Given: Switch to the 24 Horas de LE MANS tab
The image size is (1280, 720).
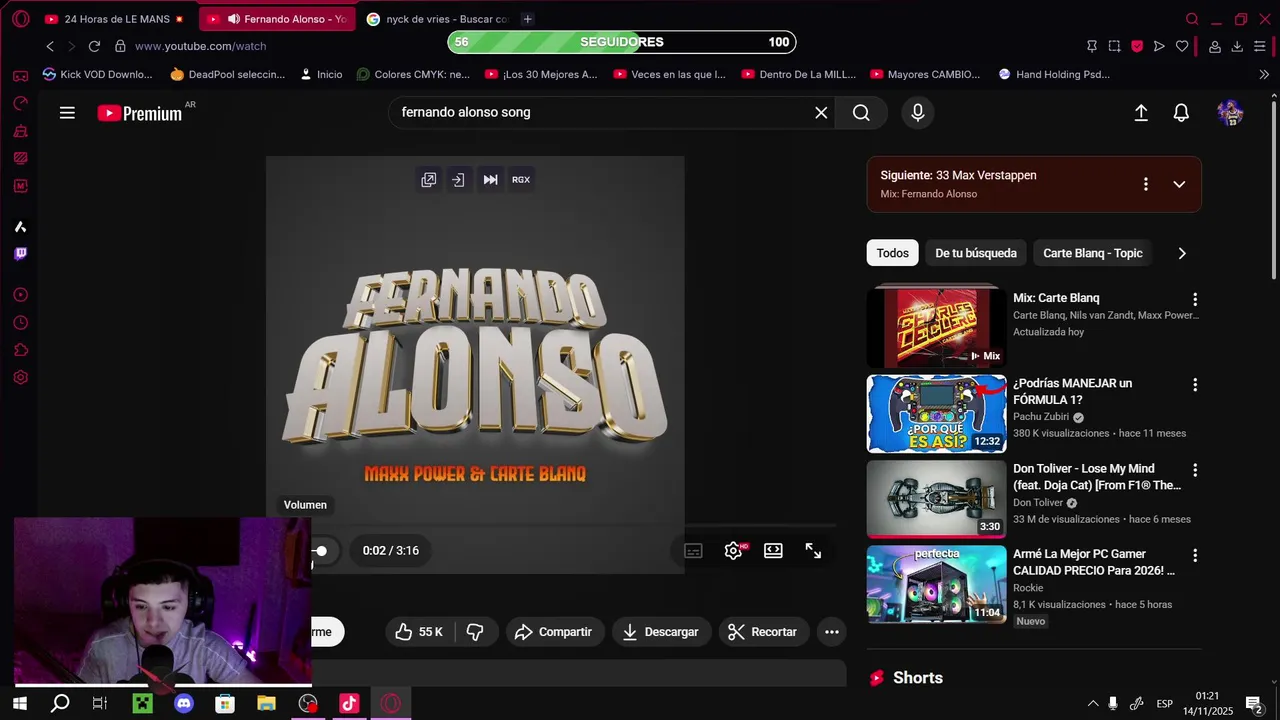Looking at the screenshot, I should click(115, 19).
